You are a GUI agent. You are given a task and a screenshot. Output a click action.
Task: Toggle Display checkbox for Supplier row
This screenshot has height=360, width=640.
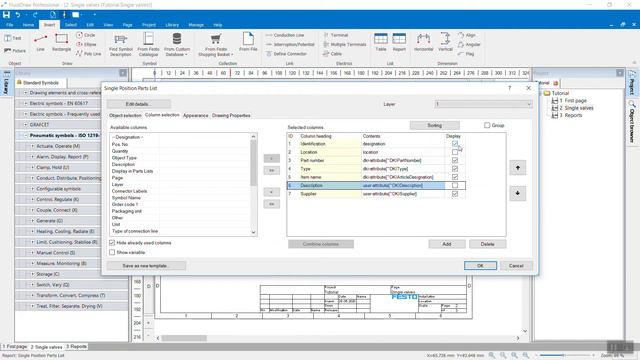point(455,194)
